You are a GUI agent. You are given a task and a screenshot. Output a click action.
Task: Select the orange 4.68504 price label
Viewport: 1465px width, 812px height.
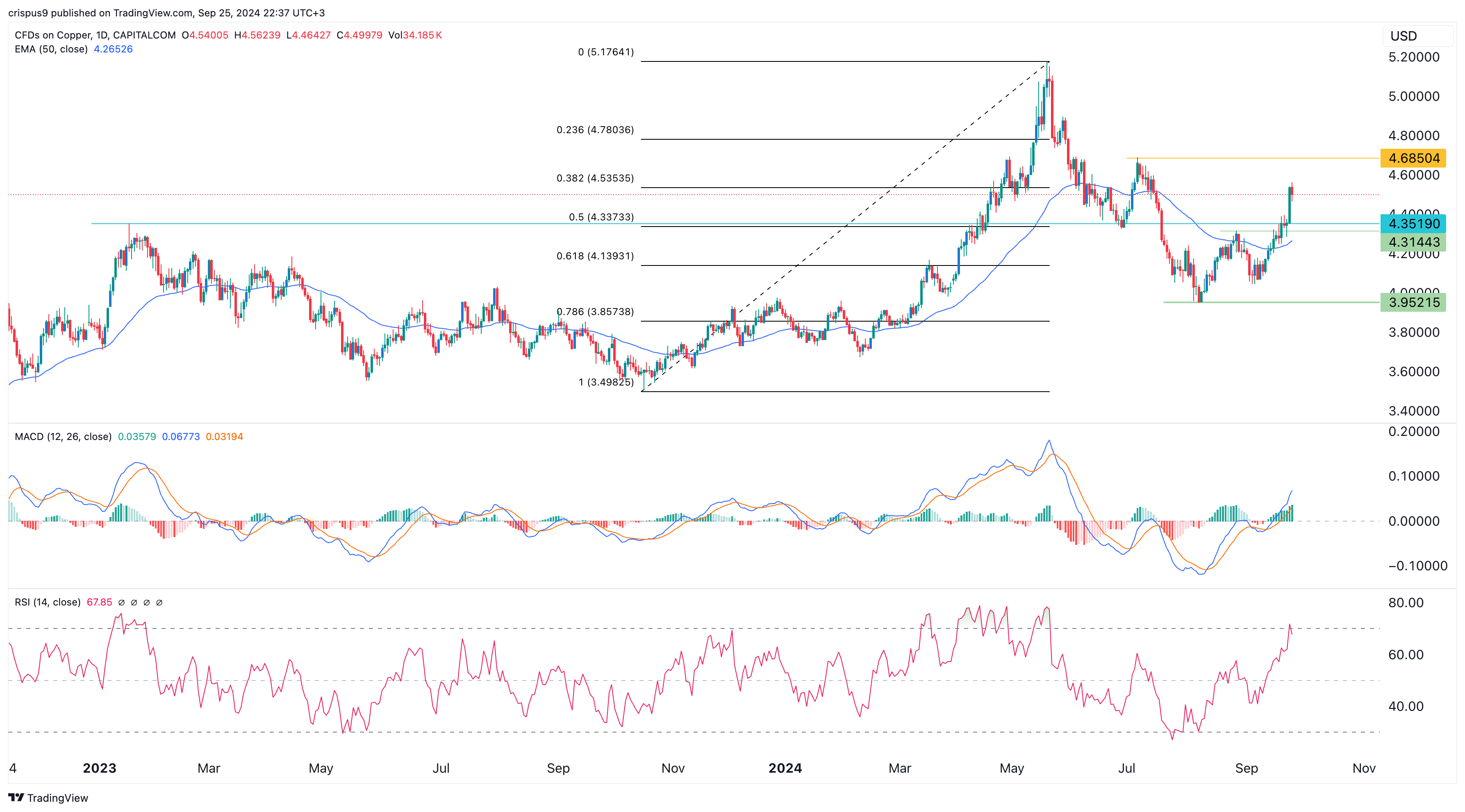[1413, 158]
